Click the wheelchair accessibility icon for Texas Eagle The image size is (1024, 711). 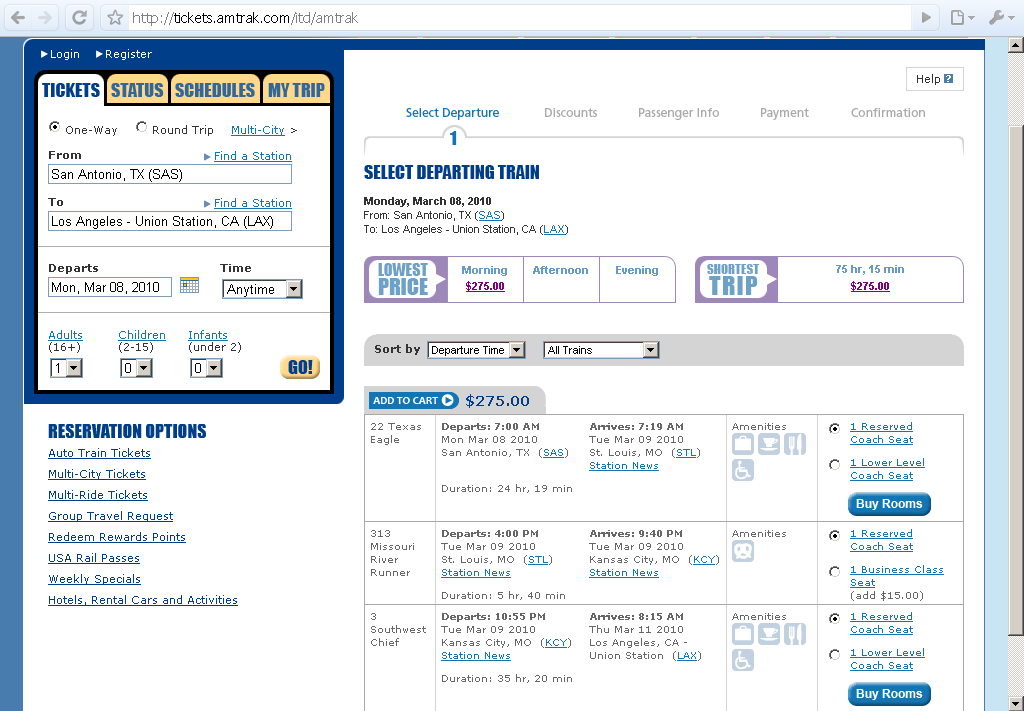(743, 470)
